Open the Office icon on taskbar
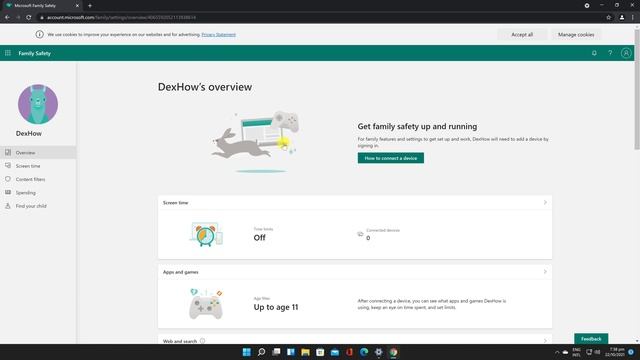640x360 pixels. [349, 352]
